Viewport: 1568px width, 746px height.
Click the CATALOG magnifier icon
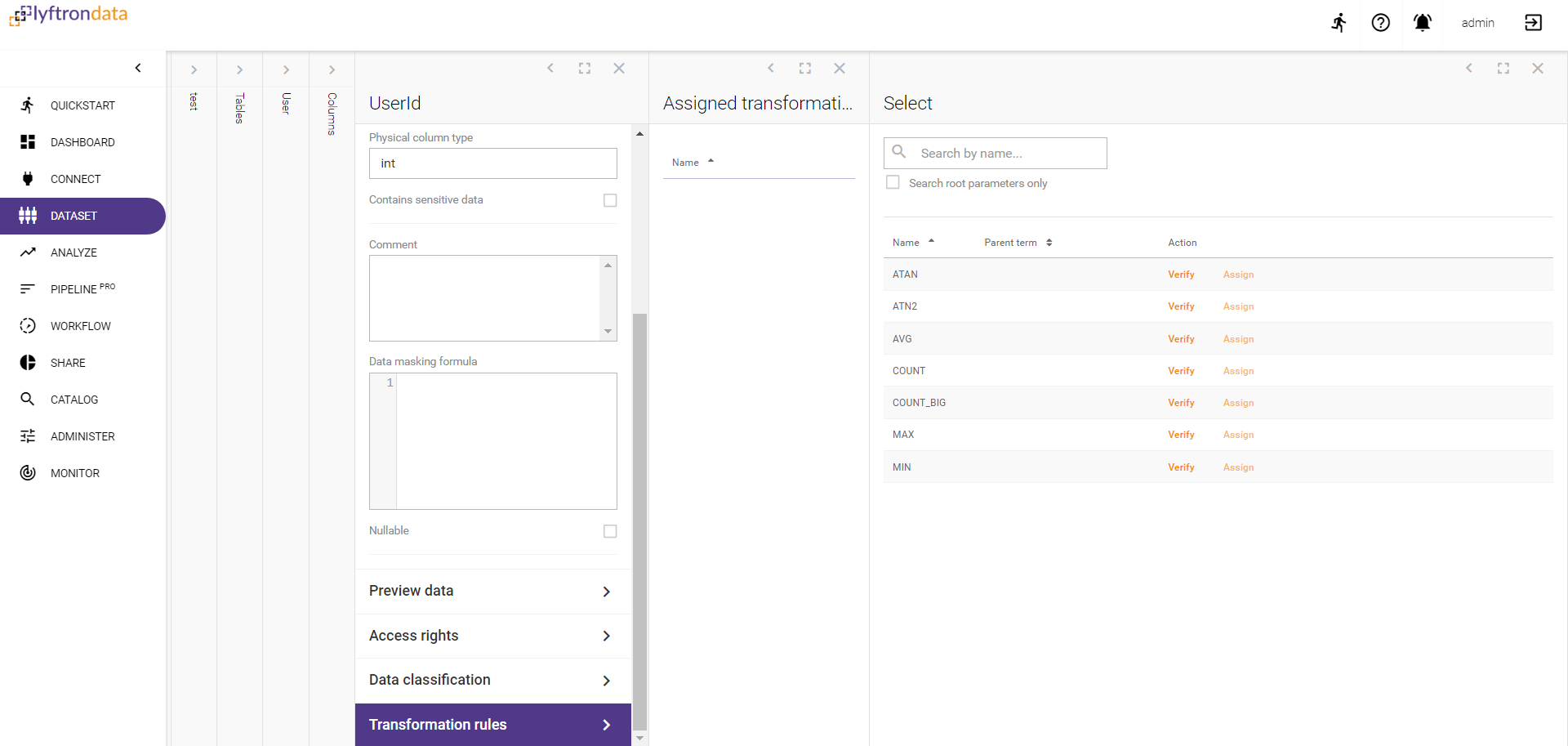tap(28, 399)
